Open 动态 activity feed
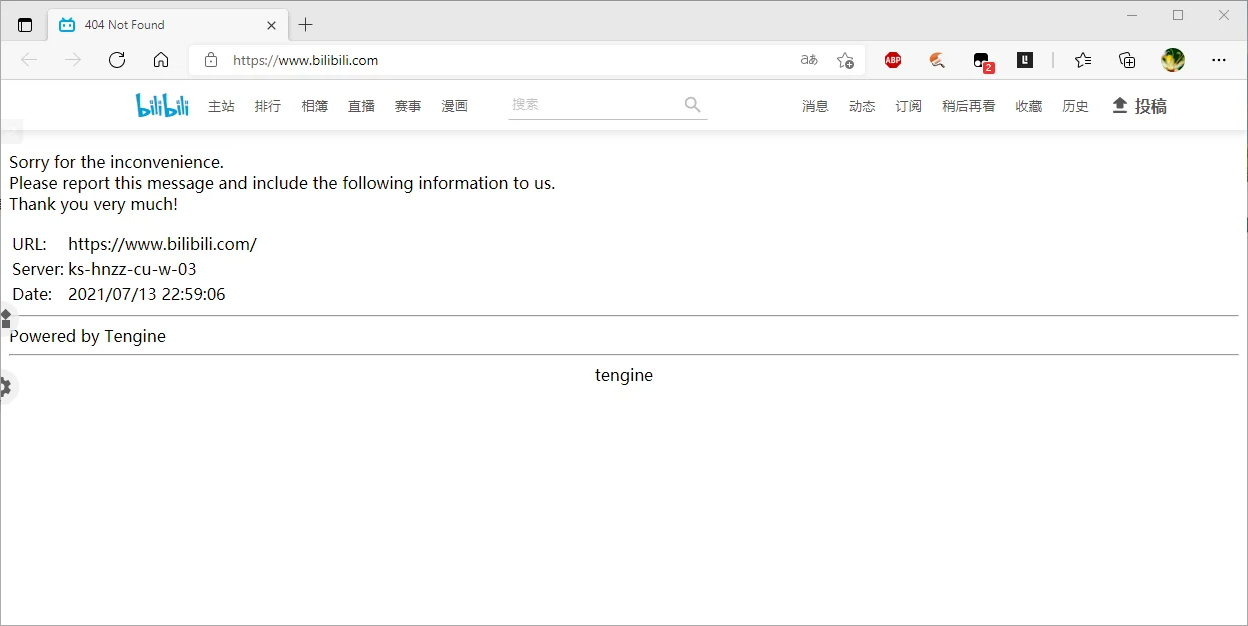The width and height of the screenshot is (1248, 626). 862,106
